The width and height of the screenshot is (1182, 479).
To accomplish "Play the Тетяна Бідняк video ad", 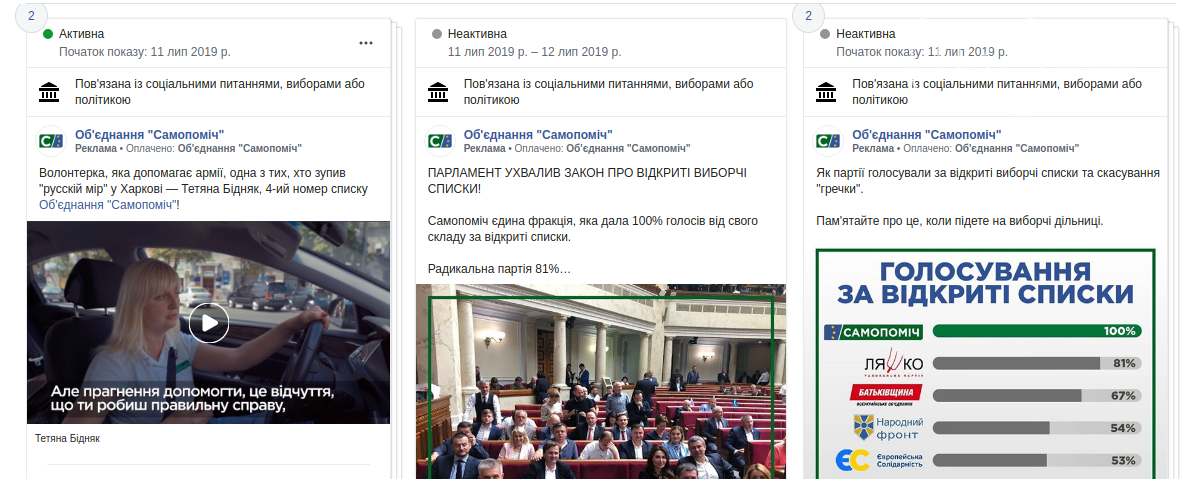I will pos(209,323).
